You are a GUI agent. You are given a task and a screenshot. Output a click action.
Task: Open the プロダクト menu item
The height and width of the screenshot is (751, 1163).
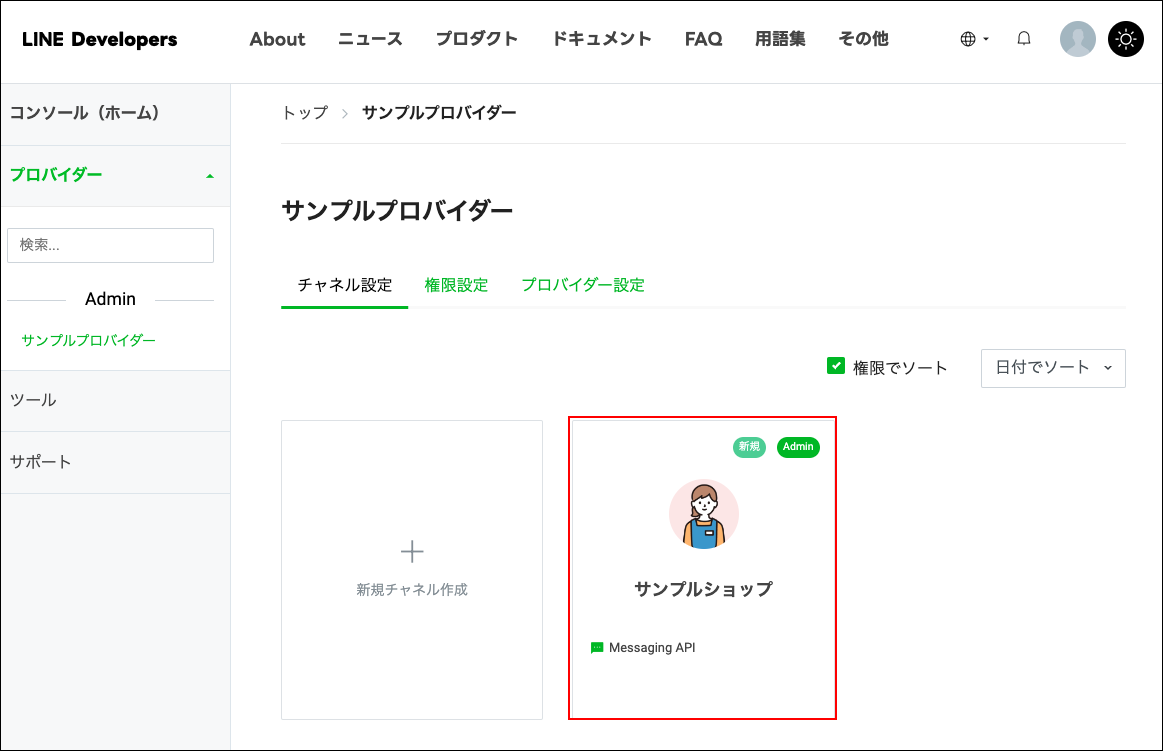pos(476,39)
